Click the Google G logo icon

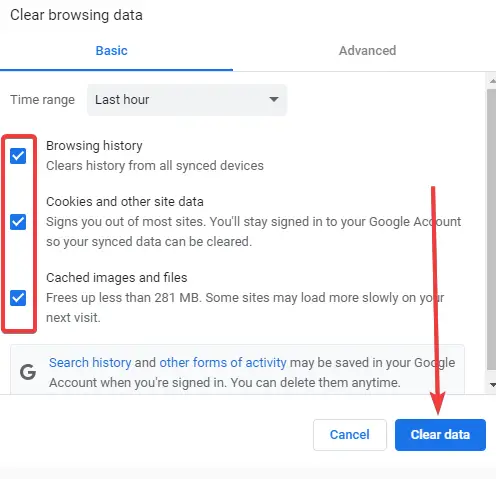[28, 372]
